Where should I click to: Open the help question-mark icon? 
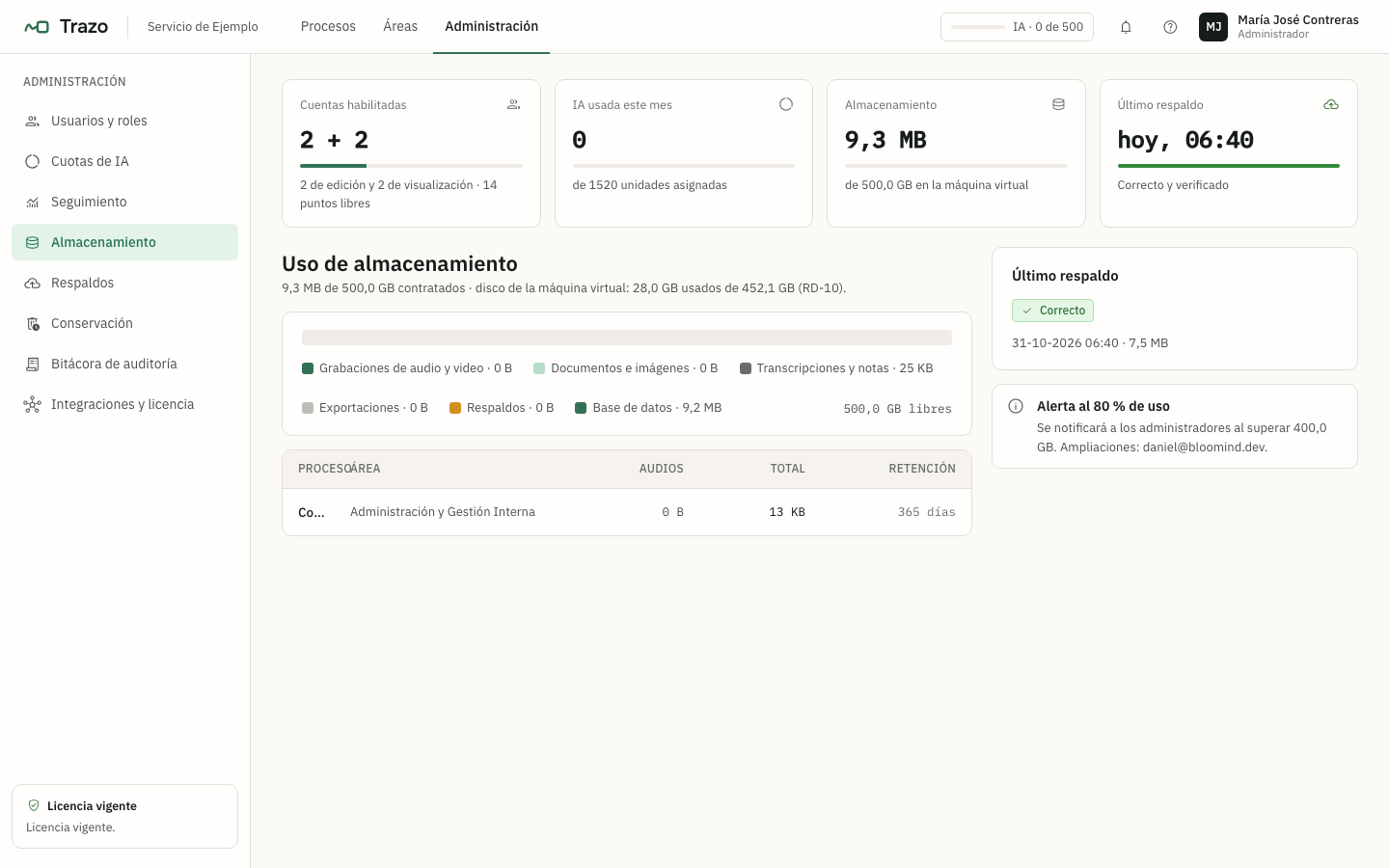point(1170,27)
